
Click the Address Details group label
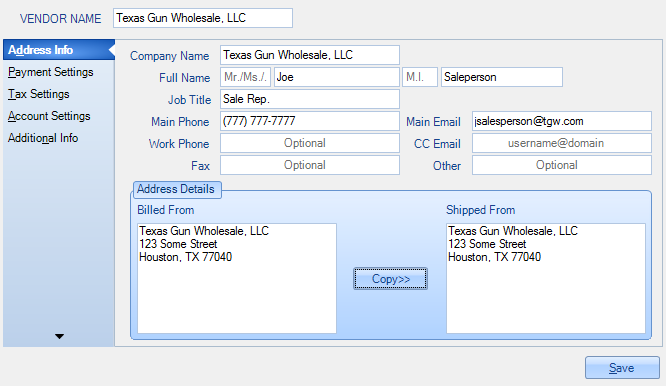click(176, 189)
